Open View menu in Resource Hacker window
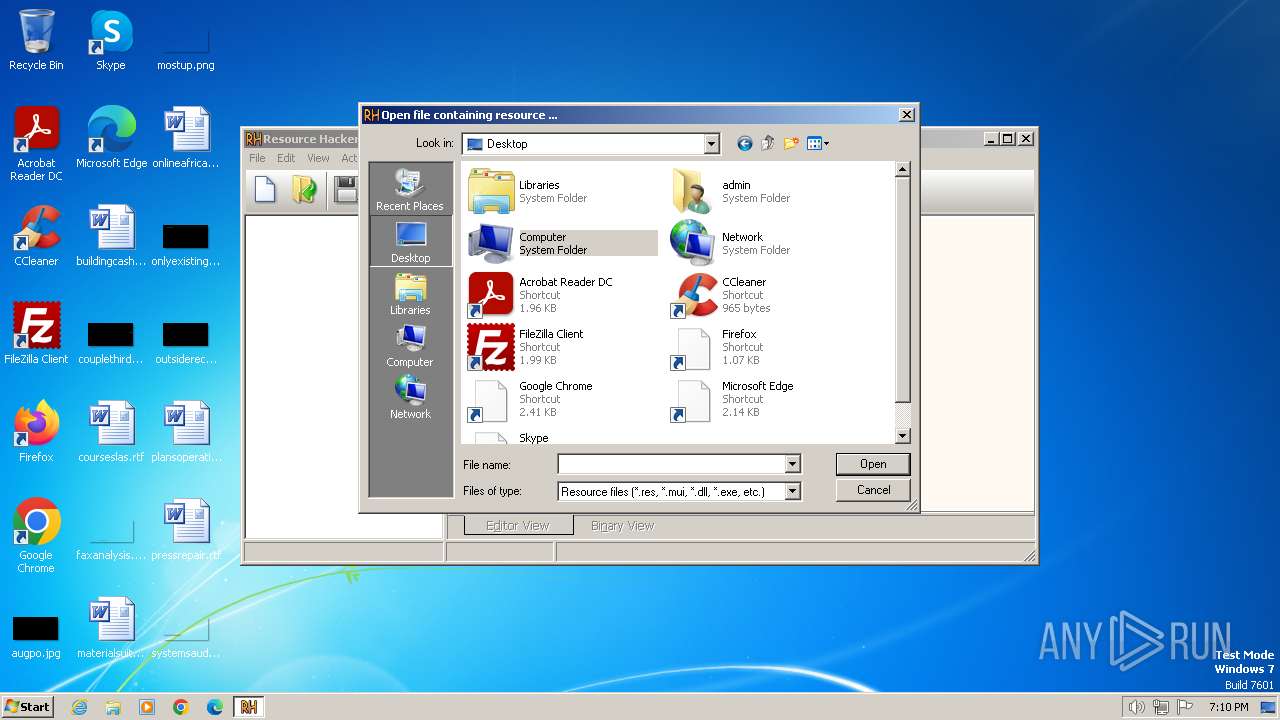The image size is (1280, 720). pyautogui.click(x=318, y=158)
